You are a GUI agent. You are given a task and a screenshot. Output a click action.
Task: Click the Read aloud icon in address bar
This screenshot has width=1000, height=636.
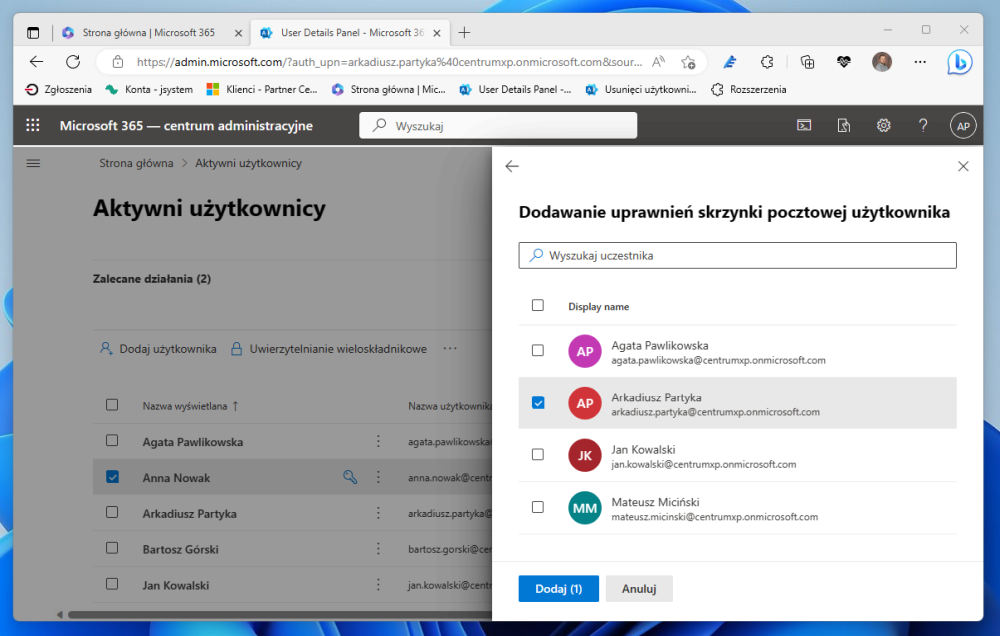tap(658, 62)
